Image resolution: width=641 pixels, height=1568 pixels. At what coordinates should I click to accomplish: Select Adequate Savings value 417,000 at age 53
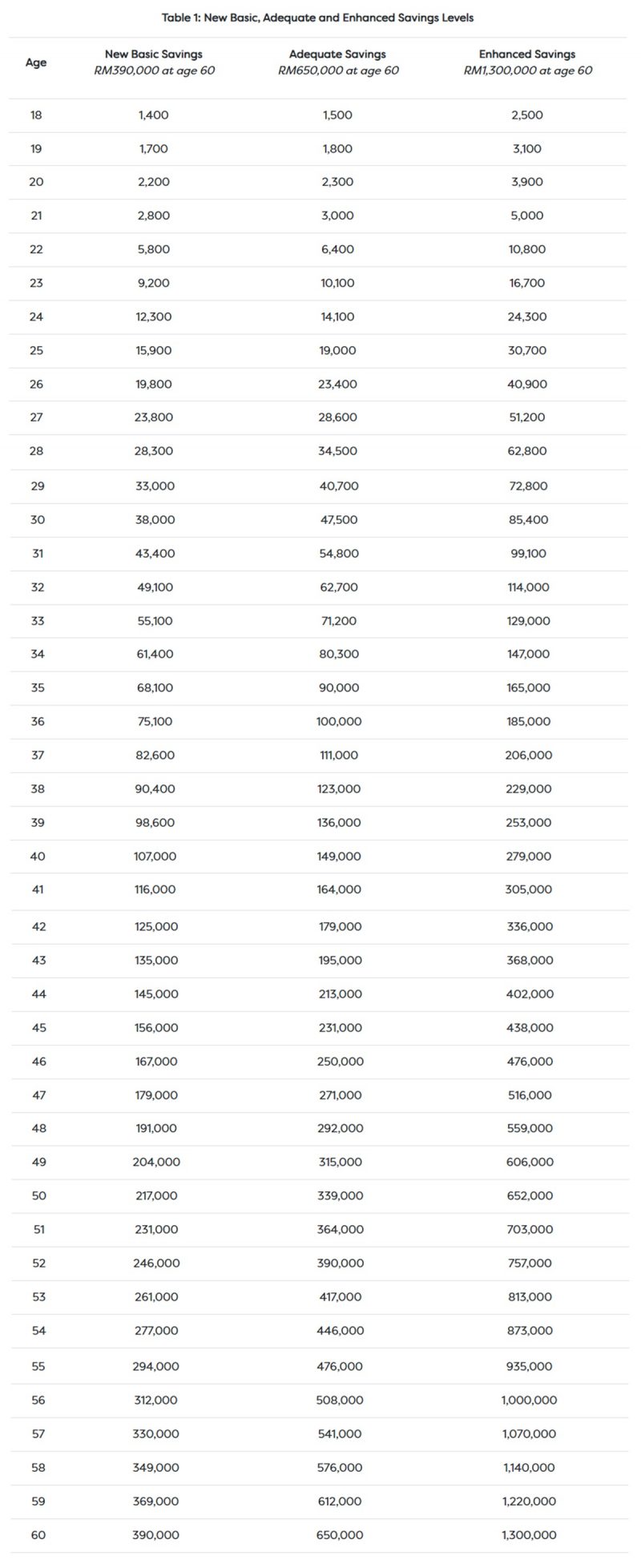point(340,1296)
